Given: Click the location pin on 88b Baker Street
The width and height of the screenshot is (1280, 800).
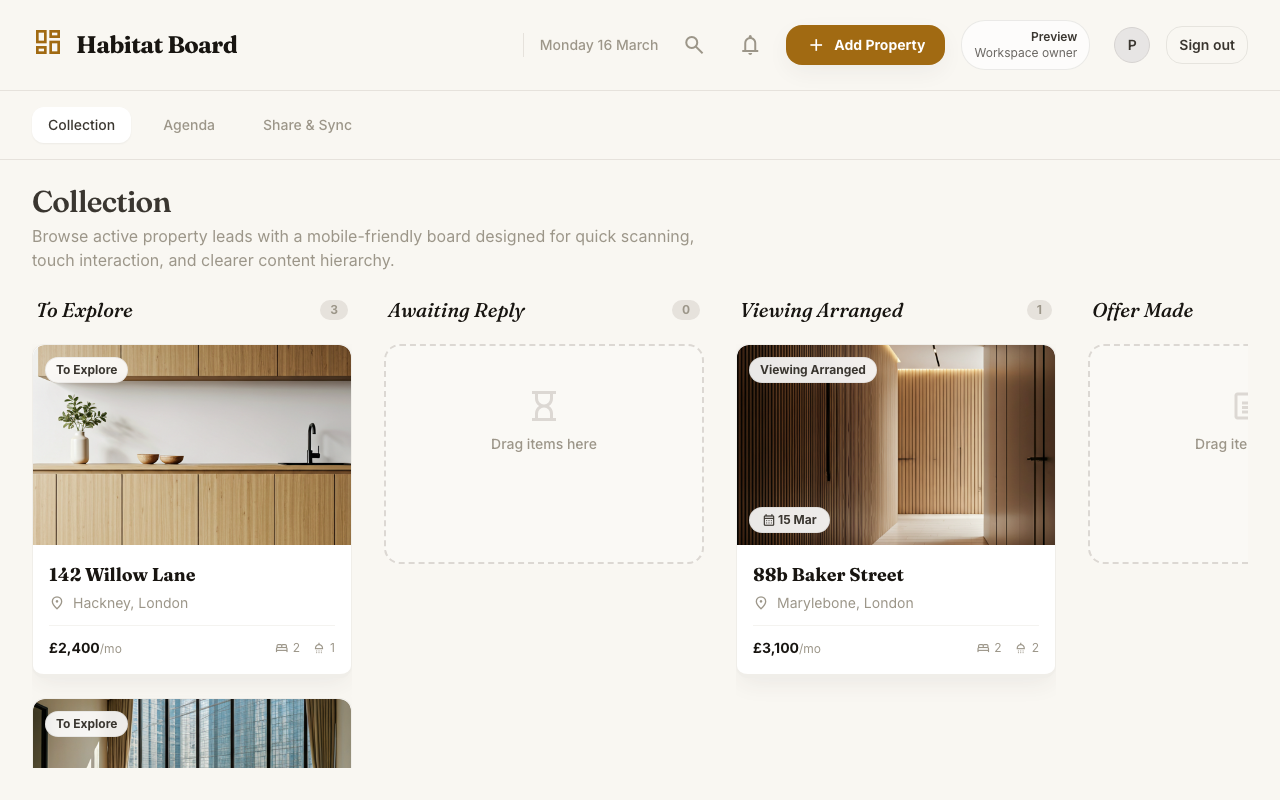Looking at the screenshot, I should point(761,603).
